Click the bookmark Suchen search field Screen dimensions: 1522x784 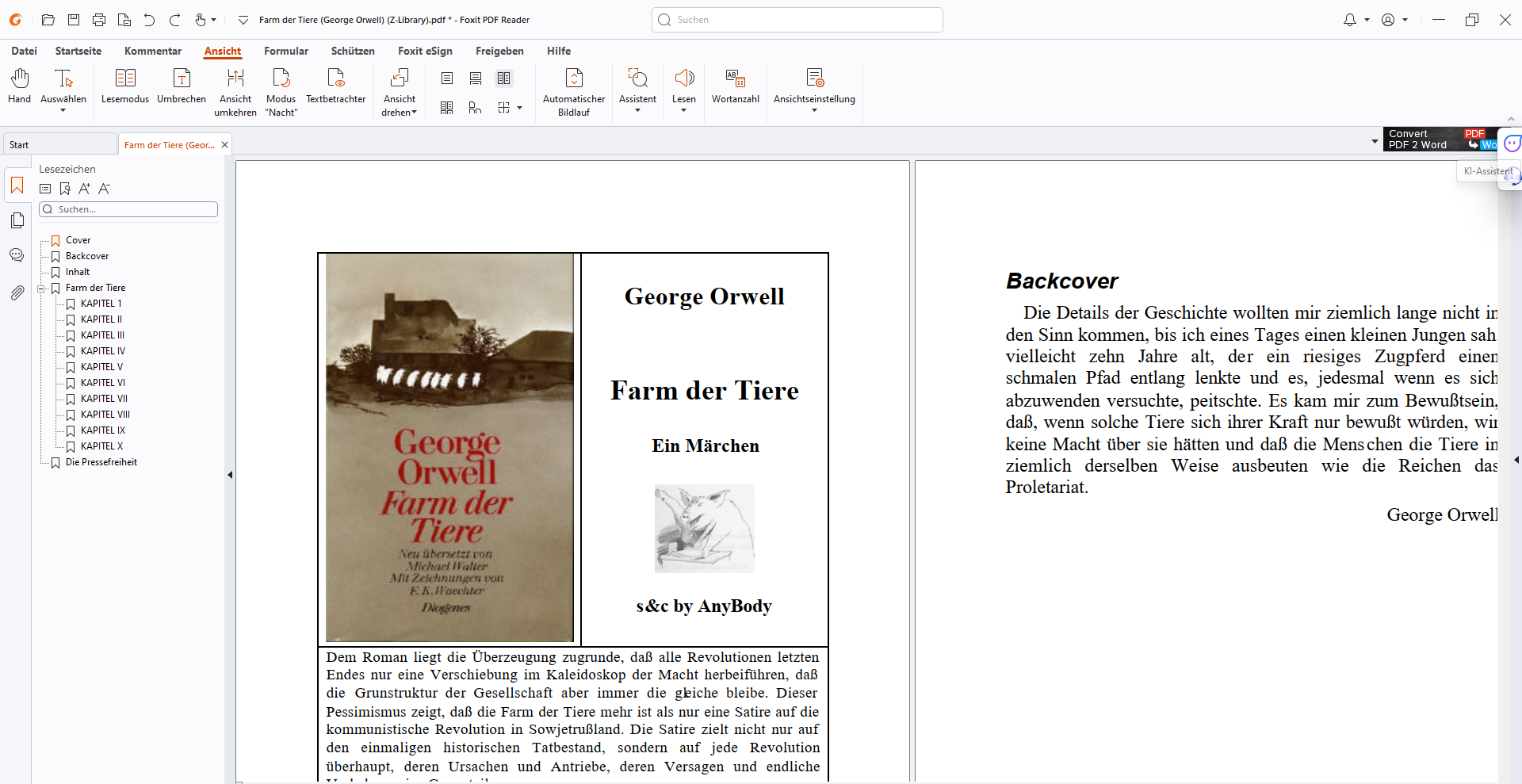tap(128, 209)
